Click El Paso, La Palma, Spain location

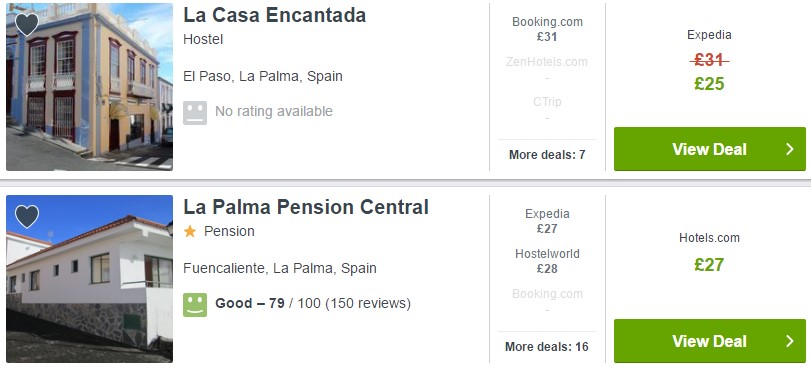263,77
